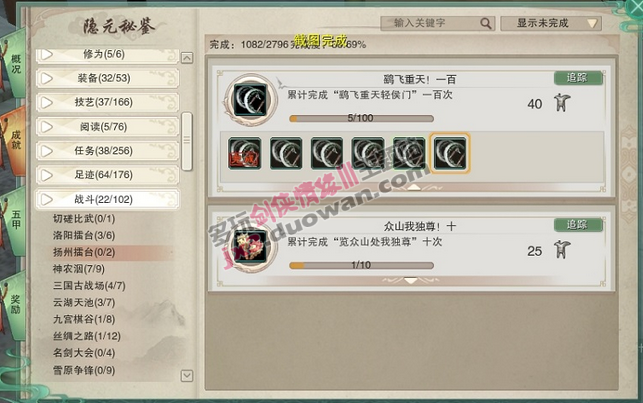This screenshot has width=643, height=403.
Task: Click the 5/100 progress bar
Action: pos(361,118)
